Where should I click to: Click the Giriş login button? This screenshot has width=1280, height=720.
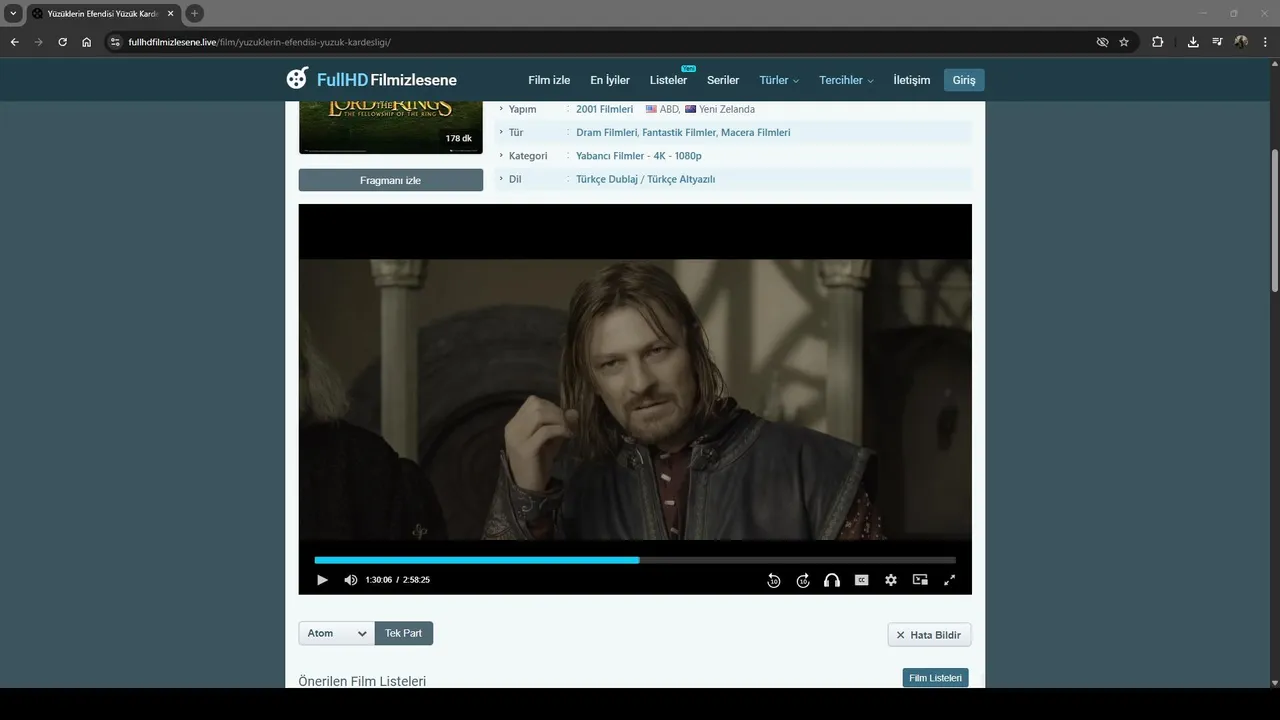[964, 80]
